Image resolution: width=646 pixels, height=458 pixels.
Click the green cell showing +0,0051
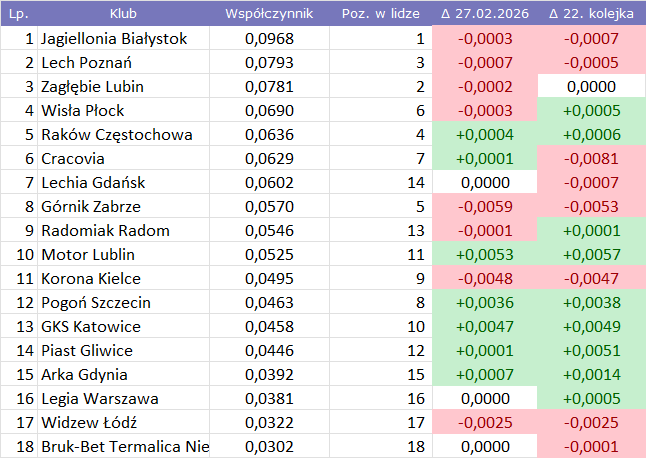(x=591, y=351)
